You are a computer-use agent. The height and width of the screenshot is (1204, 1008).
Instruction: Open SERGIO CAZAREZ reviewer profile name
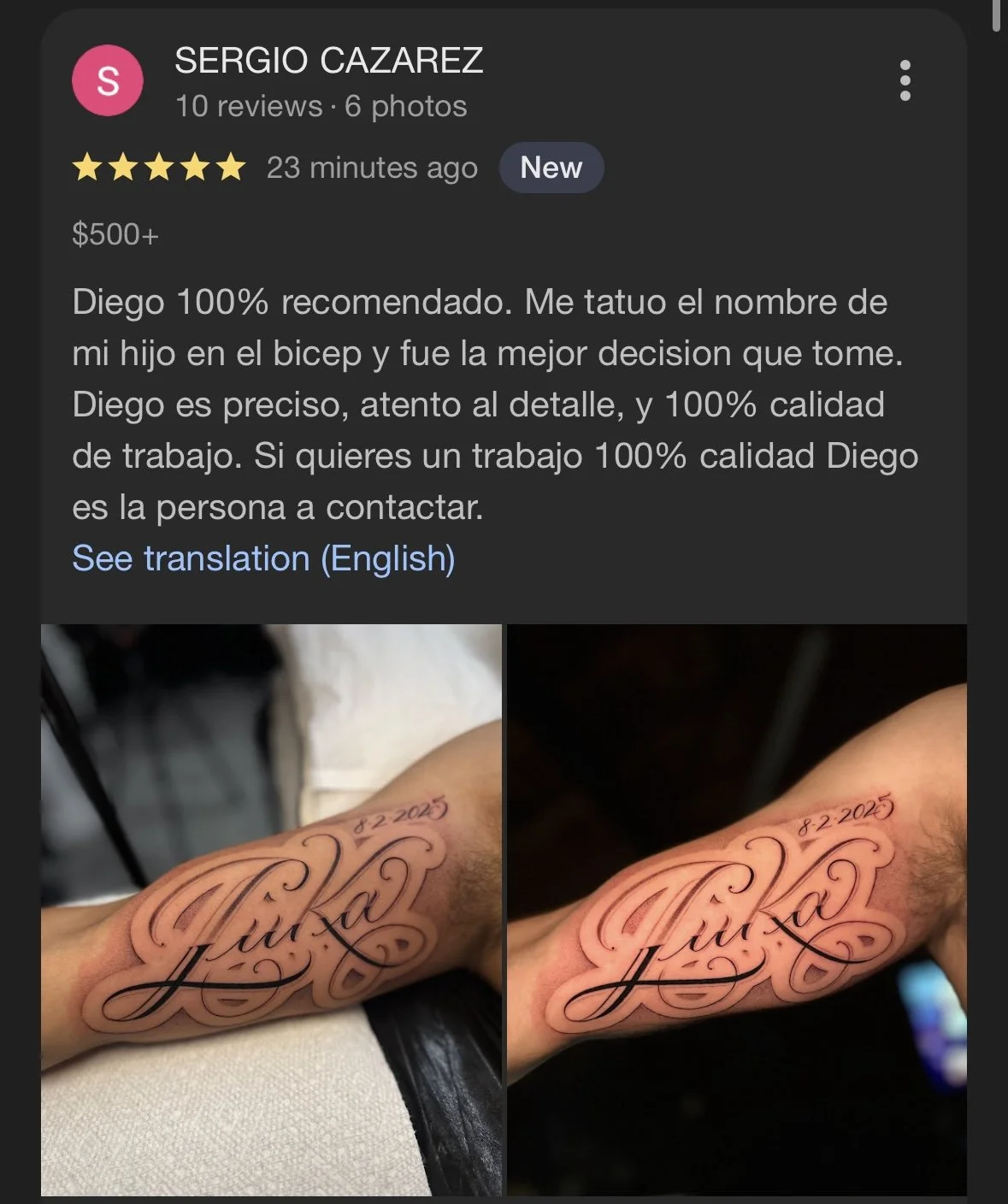(329, 61)
